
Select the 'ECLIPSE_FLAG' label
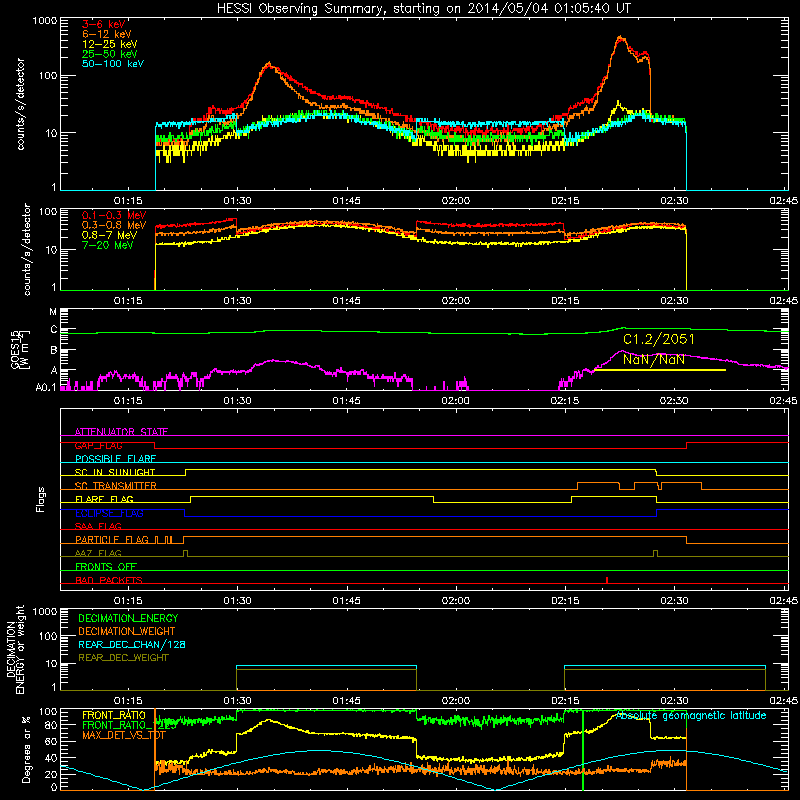(x=109, y=513)
